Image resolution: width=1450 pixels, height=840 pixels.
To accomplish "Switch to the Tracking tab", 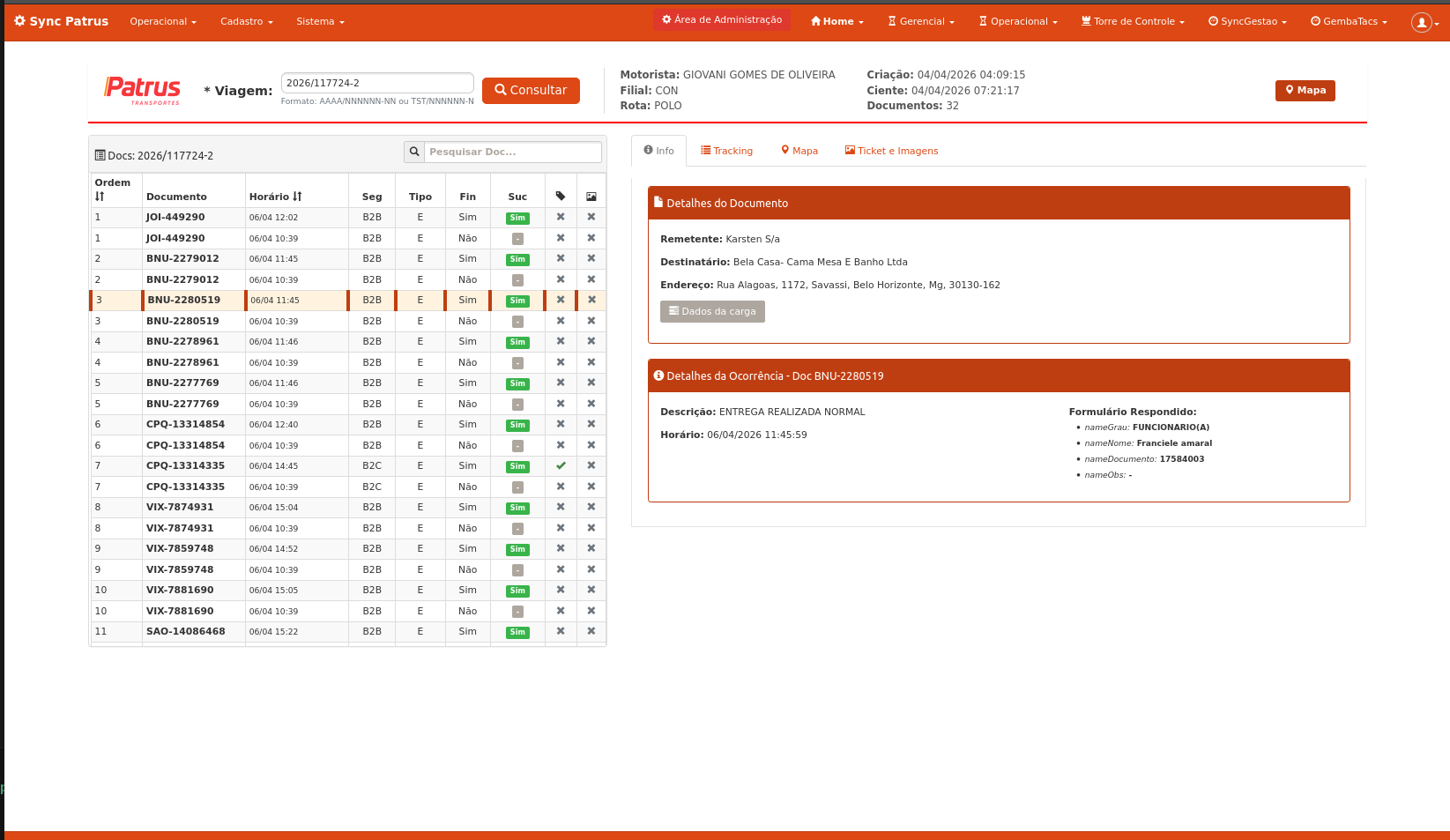I will tap(726, 151).
